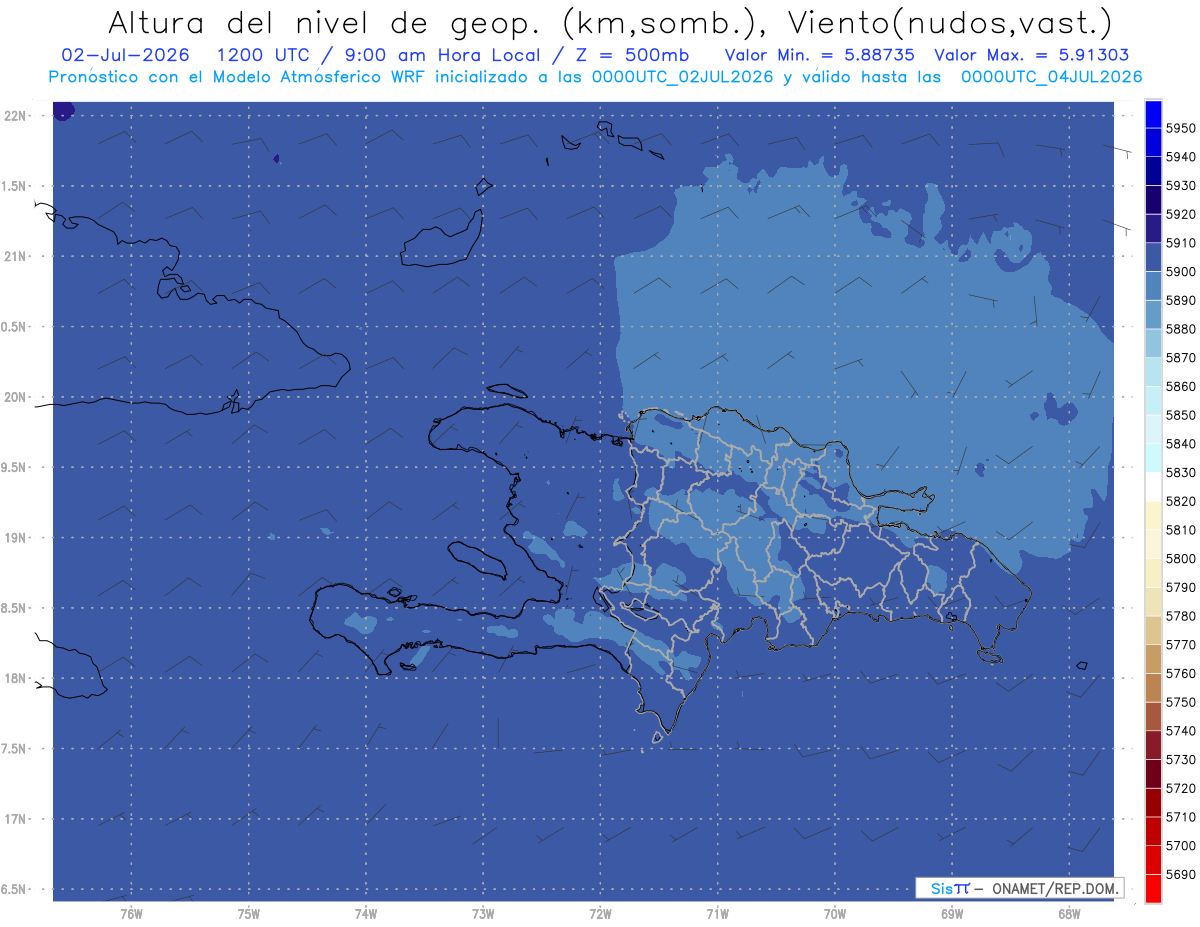Click the '5840' colorbar label
Image resolution: width=1200 pixels, height=927 pixels.
[1180, 444]
